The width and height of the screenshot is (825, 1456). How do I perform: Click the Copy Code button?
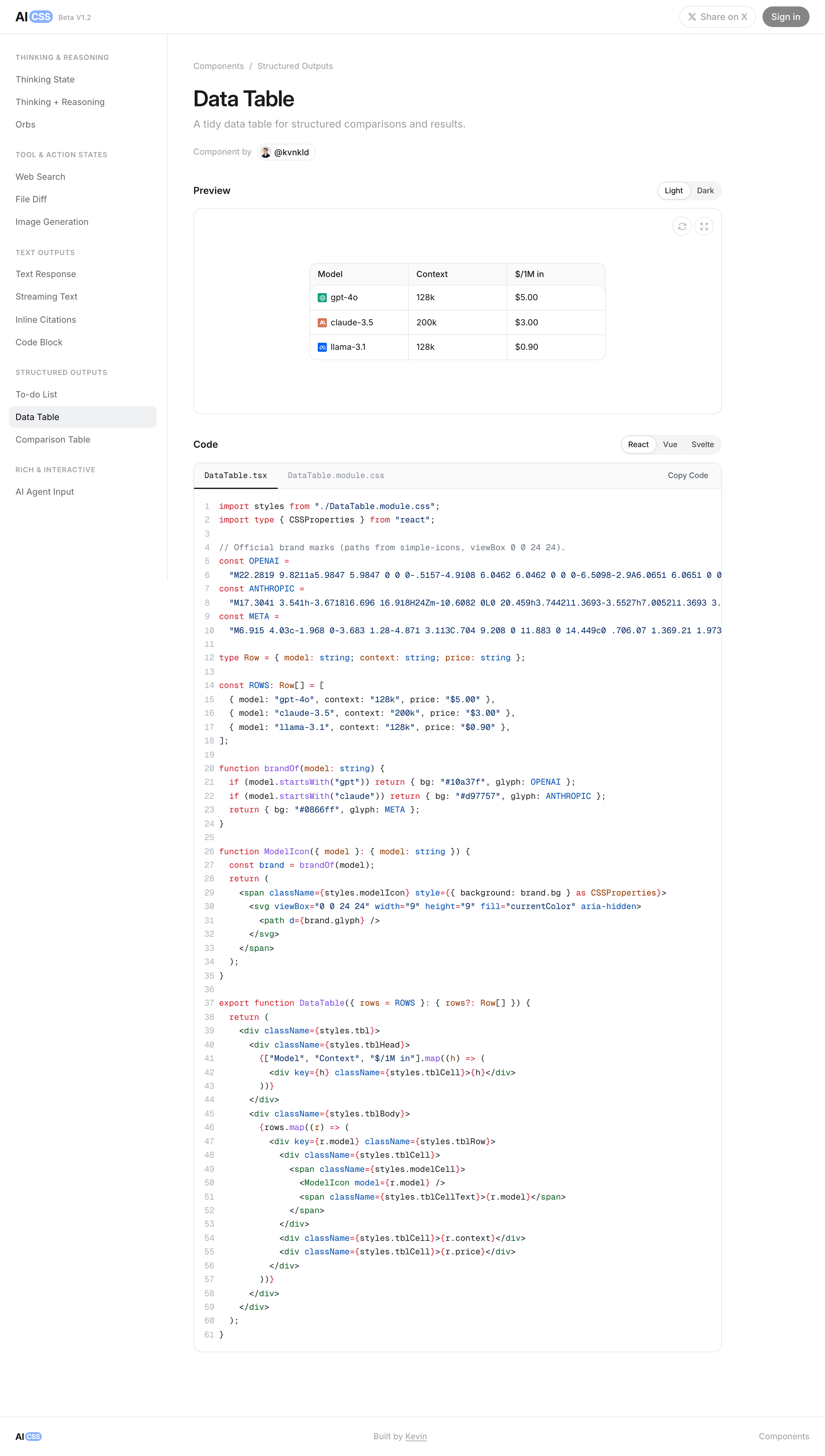(x=688, y=476)
